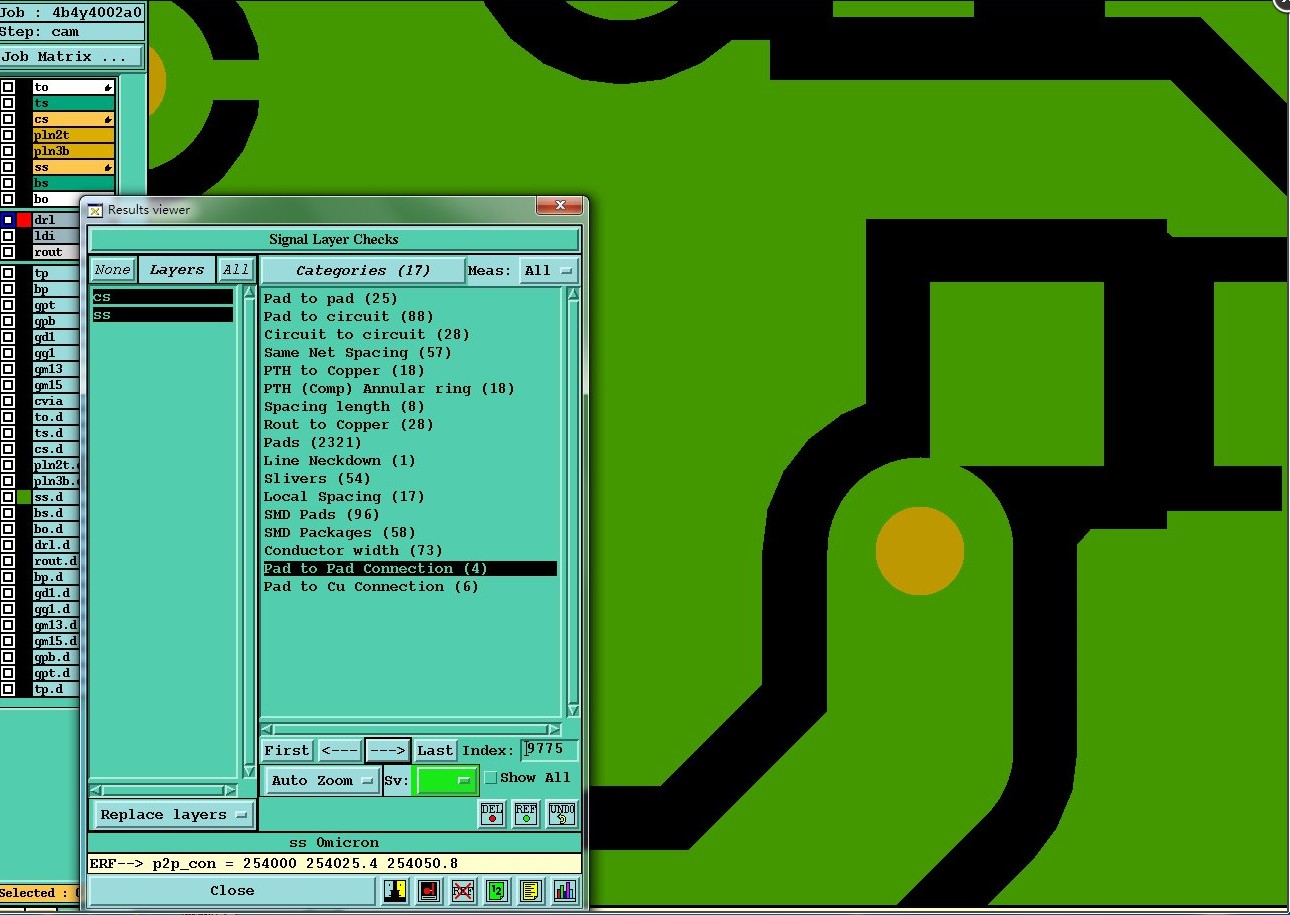
Task: Open the Auto Zoom dropdown
Action: [322, 780]
